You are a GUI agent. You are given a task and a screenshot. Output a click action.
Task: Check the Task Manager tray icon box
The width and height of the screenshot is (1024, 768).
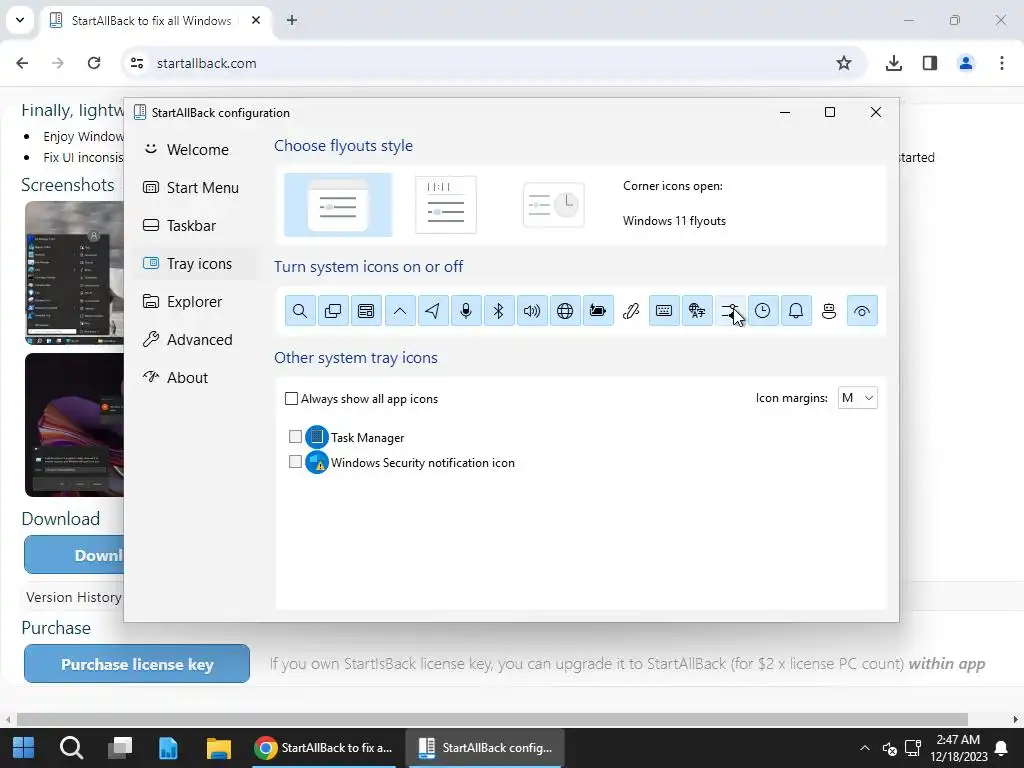click(295, 436)
